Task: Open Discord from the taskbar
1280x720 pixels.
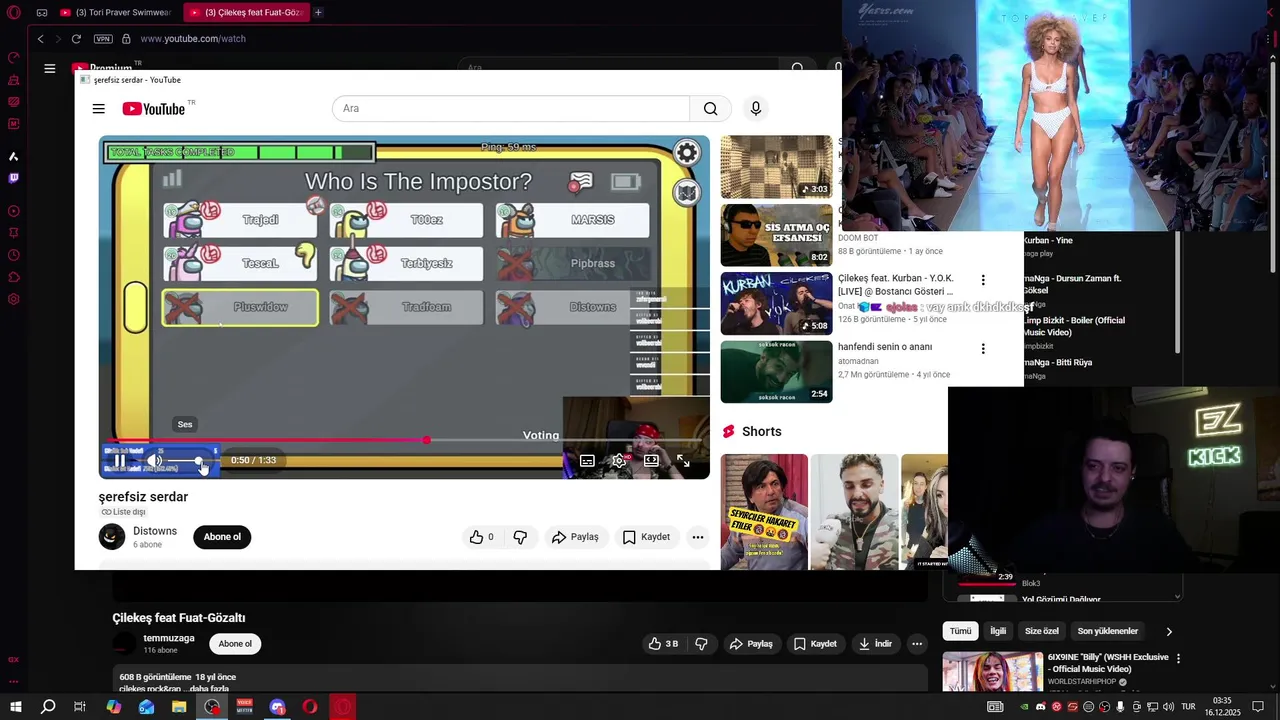Action: pos(278,707)
